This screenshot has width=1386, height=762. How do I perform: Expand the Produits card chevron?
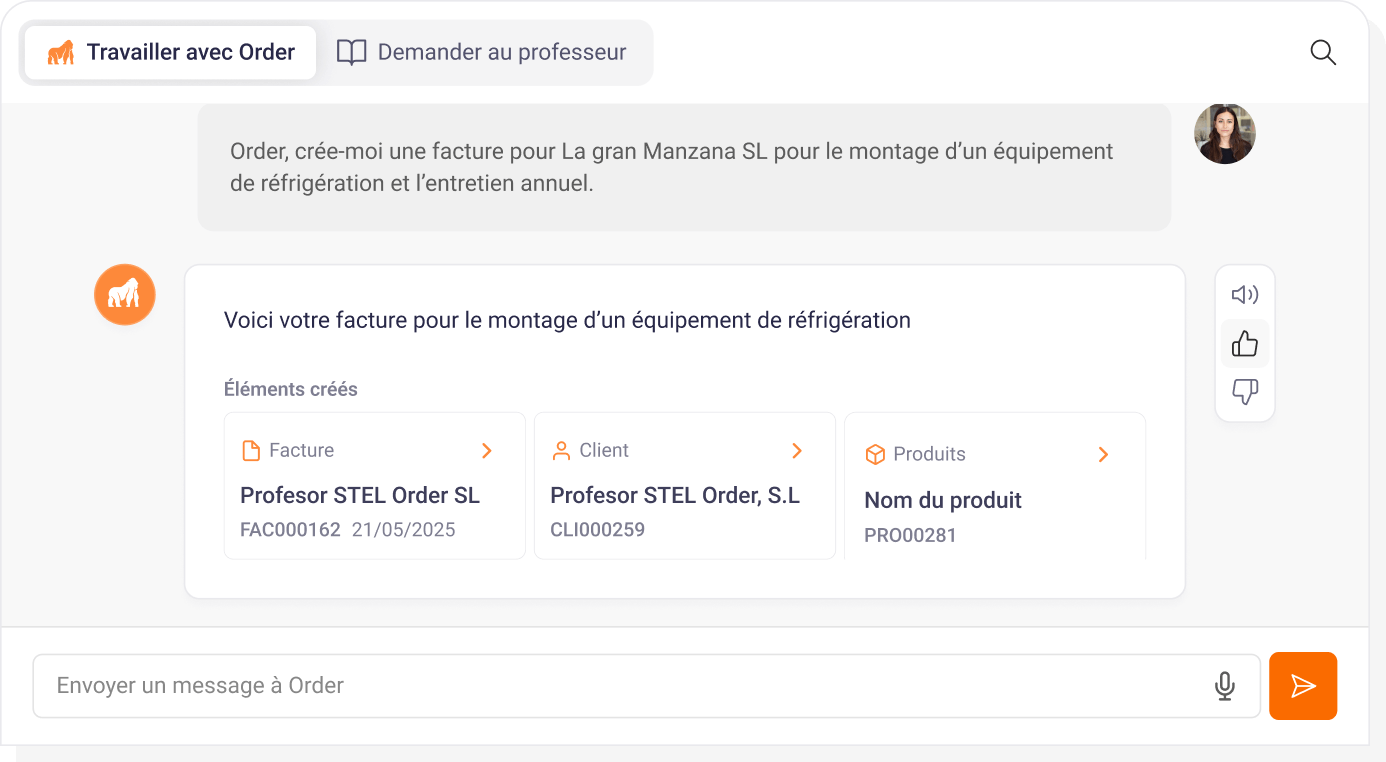[x=1103, y=455]
